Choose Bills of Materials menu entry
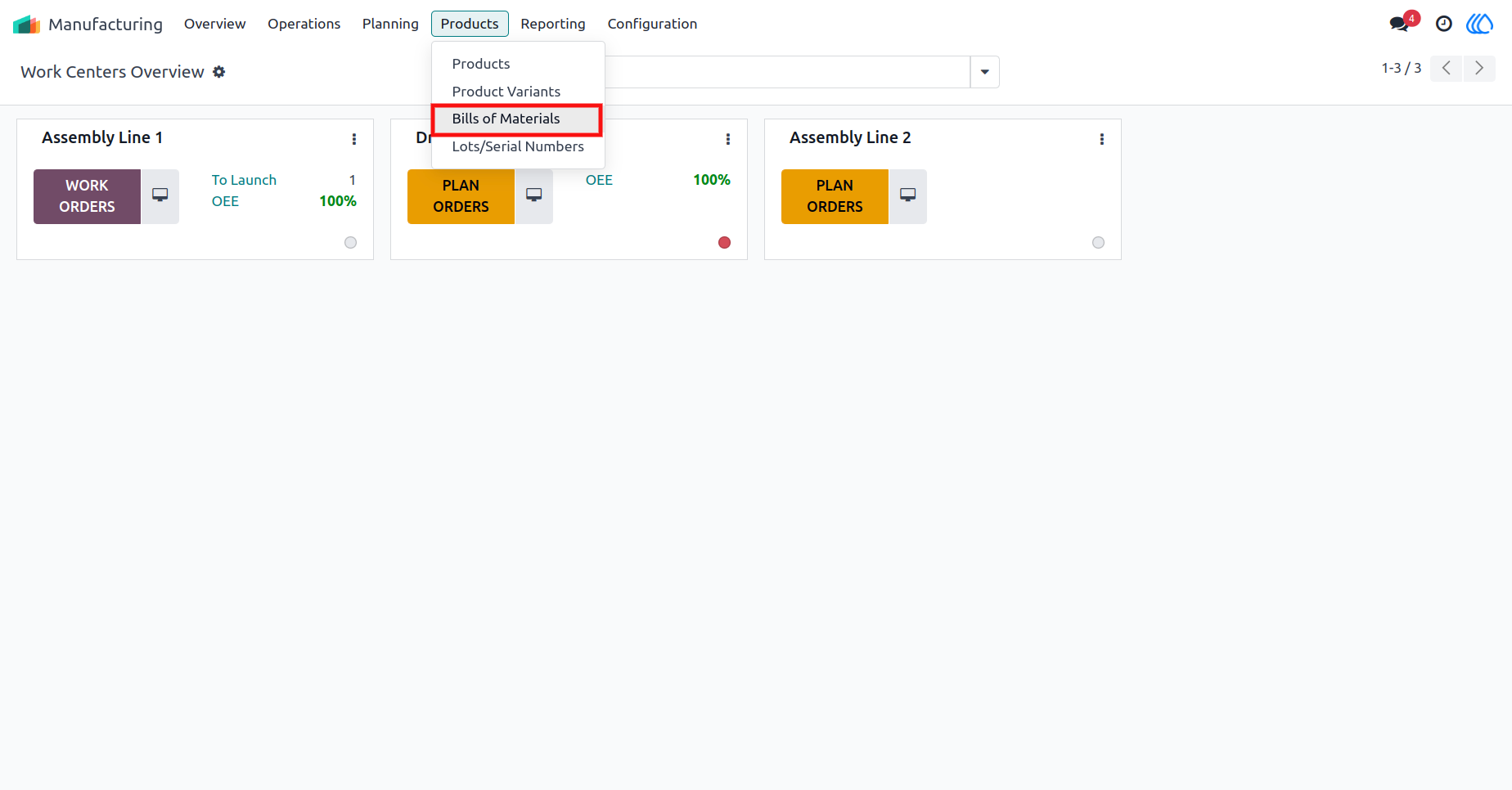Viewport: 1512px width, 790px height. coord(518,119)
